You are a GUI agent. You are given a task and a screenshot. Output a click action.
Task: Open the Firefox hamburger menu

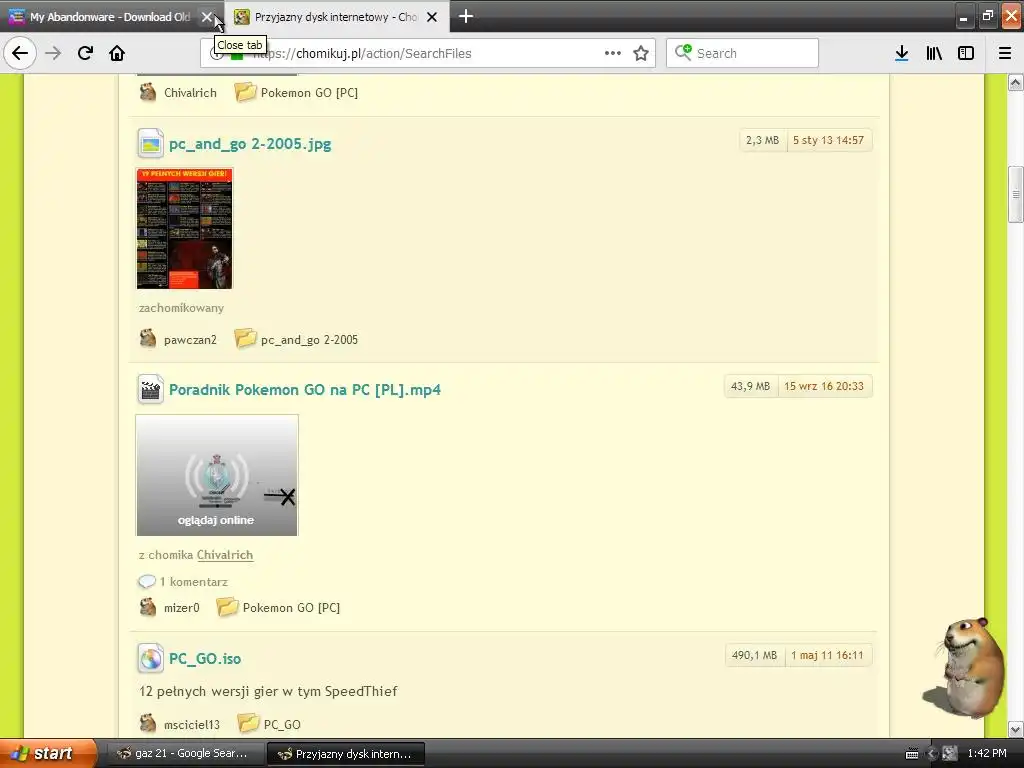click(x=1005, y=53)
